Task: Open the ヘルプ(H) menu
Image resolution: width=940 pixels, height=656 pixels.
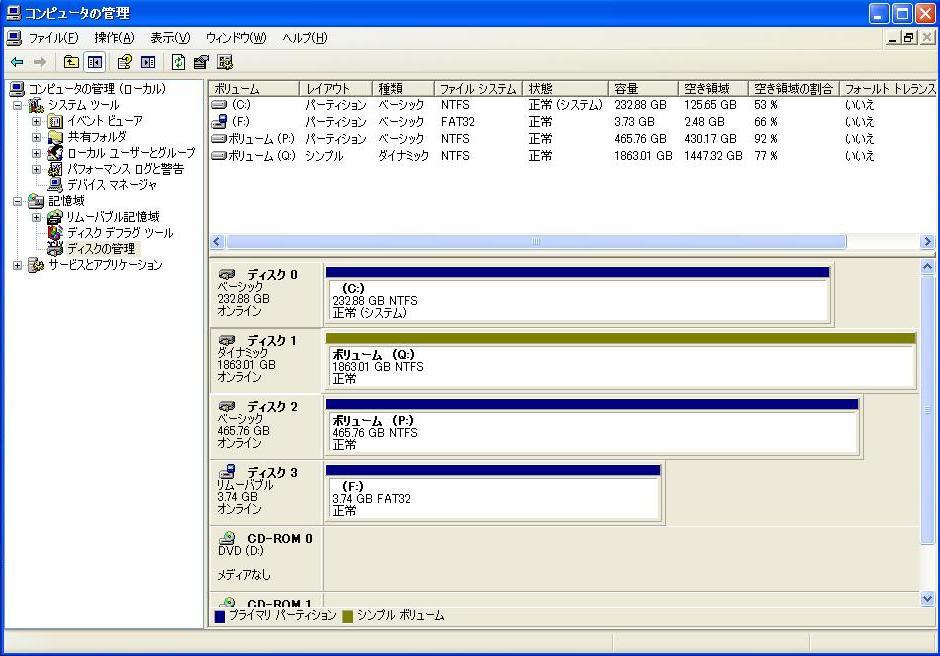Action: pos(305,38)
